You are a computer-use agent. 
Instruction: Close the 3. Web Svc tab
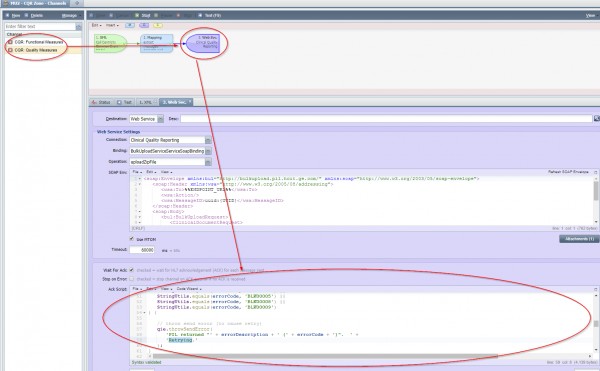(189, 101)
